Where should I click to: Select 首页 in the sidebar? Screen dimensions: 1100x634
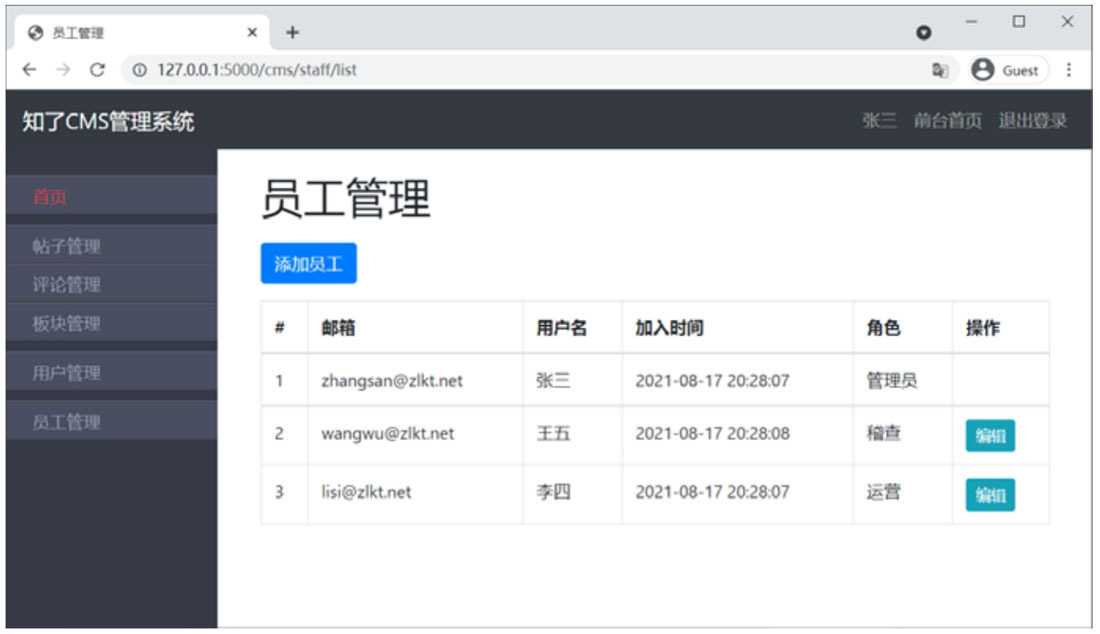tap(112, 196)
